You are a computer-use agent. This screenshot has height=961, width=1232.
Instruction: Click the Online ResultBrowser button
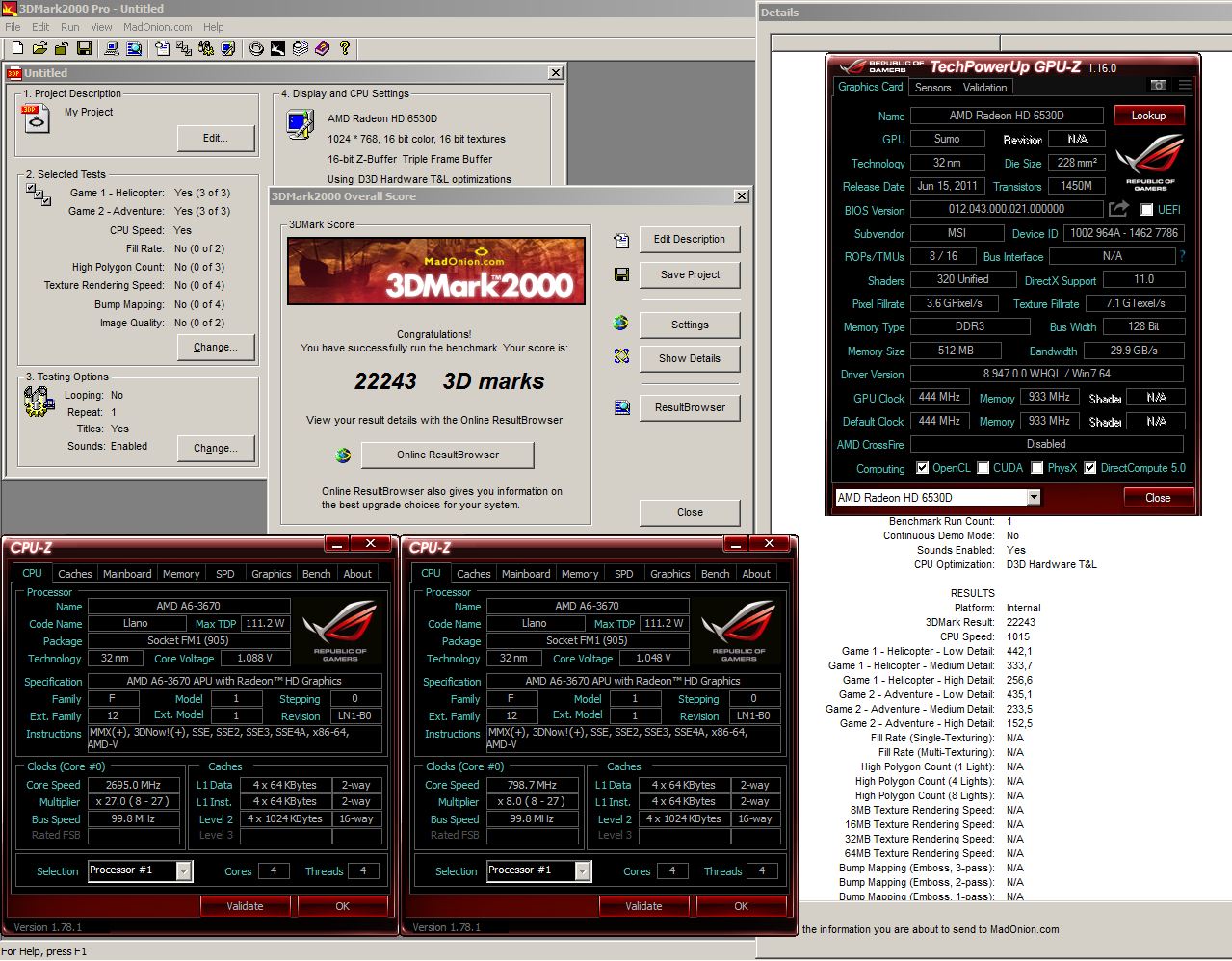pyautogui.click(x=448, y=455)
